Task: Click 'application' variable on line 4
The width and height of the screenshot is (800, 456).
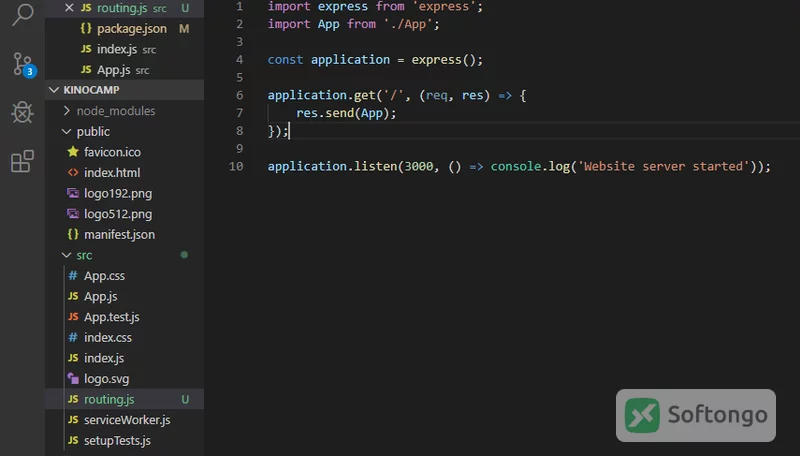Action: [x=350, y=60]
